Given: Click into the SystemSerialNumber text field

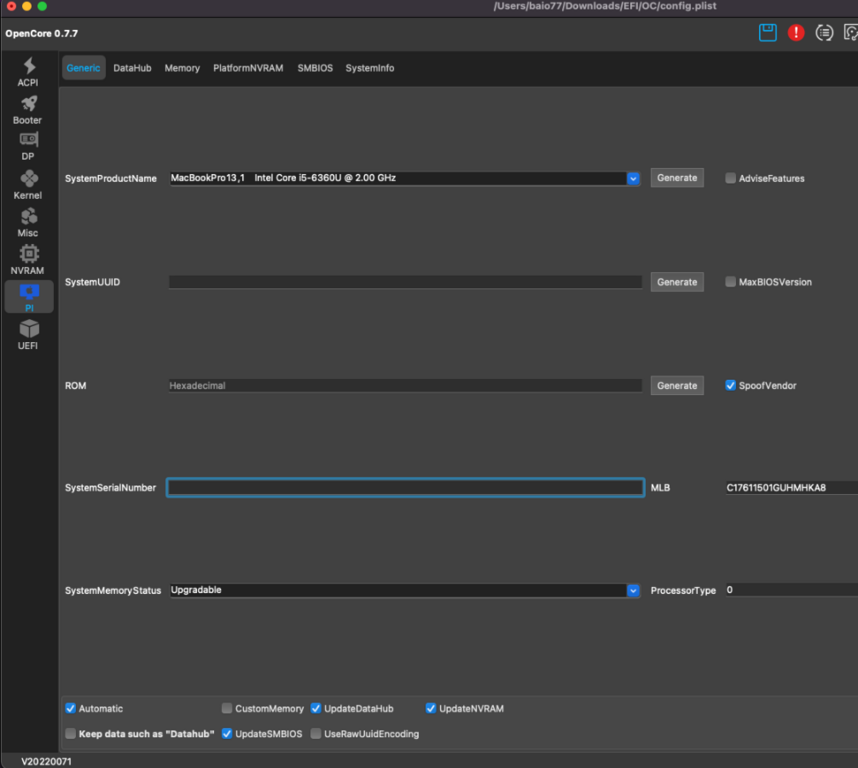Looking at the screenshot, I should [x=405, y=488].
